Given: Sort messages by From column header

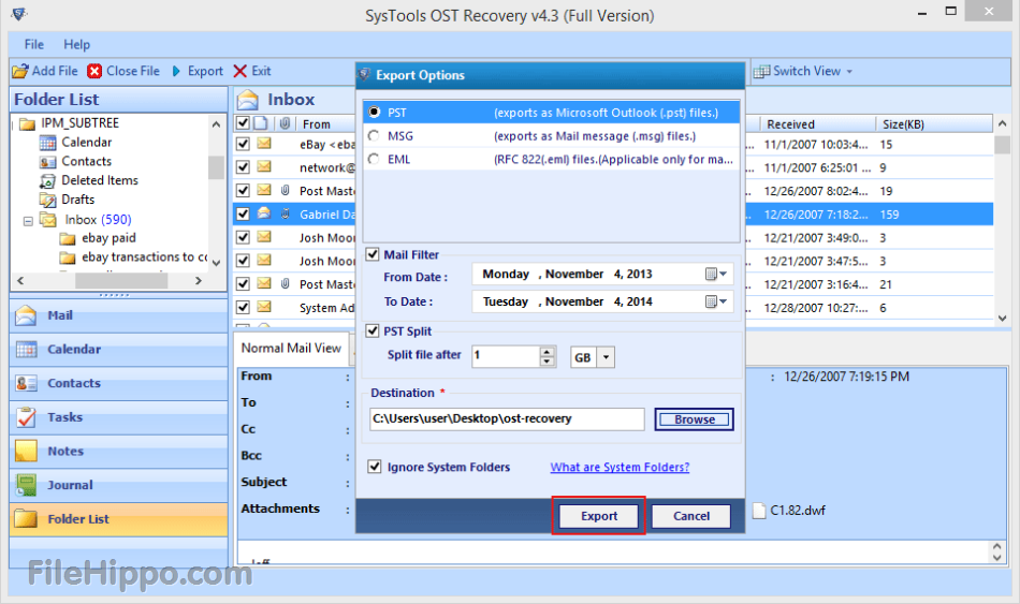Looking at the screenshot, I should click(317, 124).
